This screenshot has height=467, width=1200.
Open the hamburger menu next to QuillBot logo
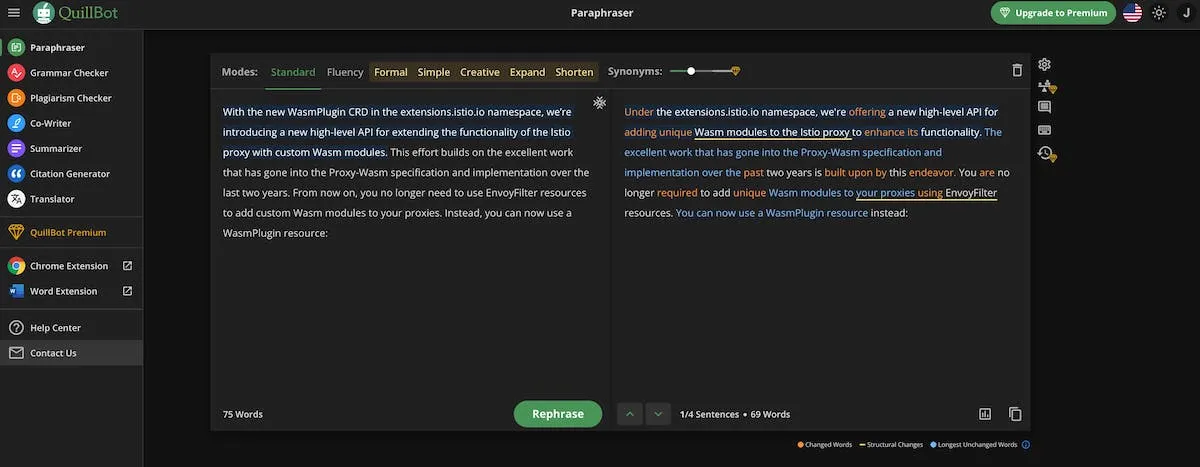point(14,13)
